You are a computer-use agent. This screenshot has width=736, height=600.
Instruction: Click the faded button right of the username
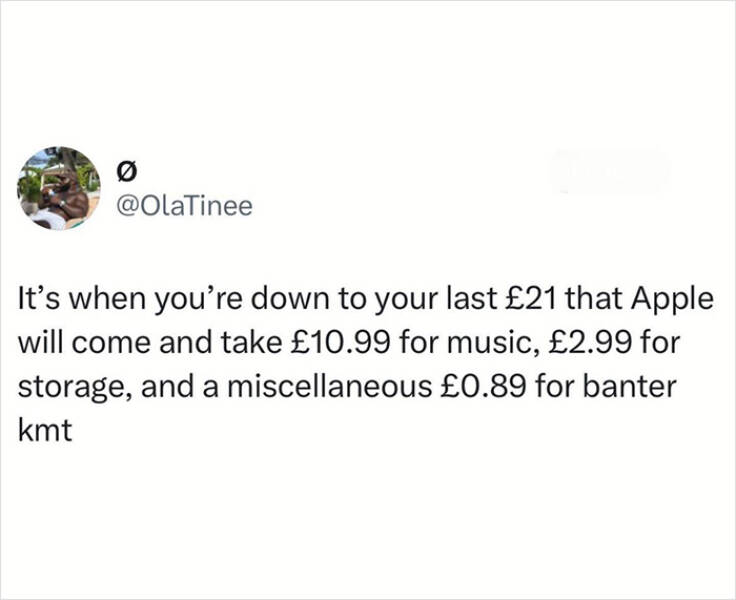coord(608,172)
